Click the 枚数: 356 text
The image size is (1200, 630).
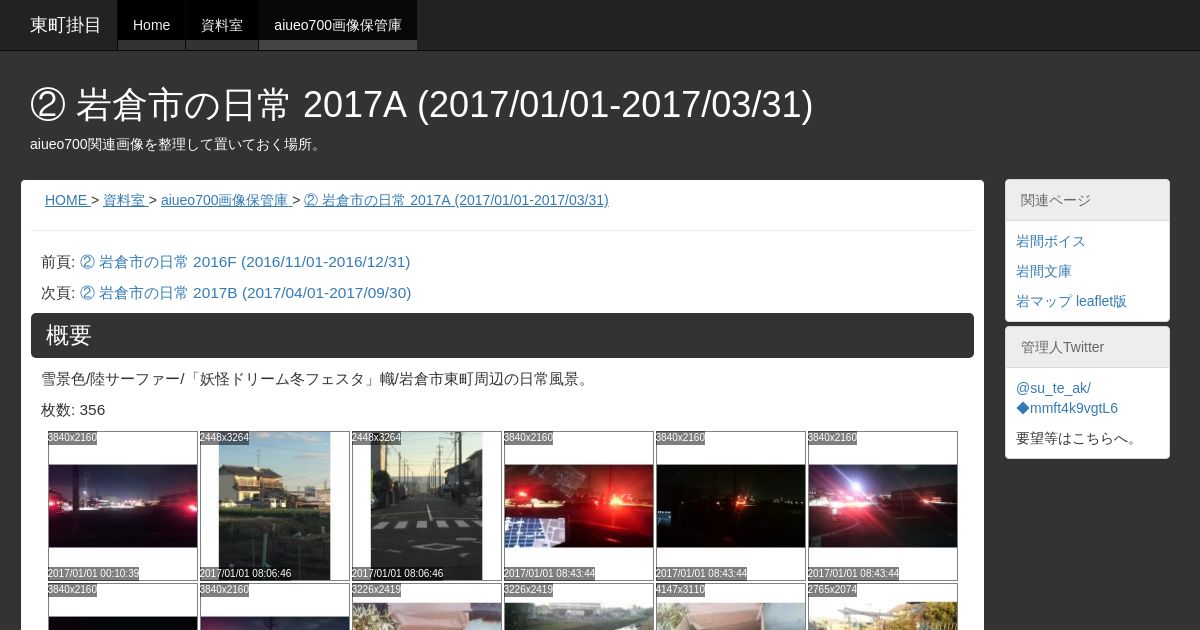[x=73, y=410]
